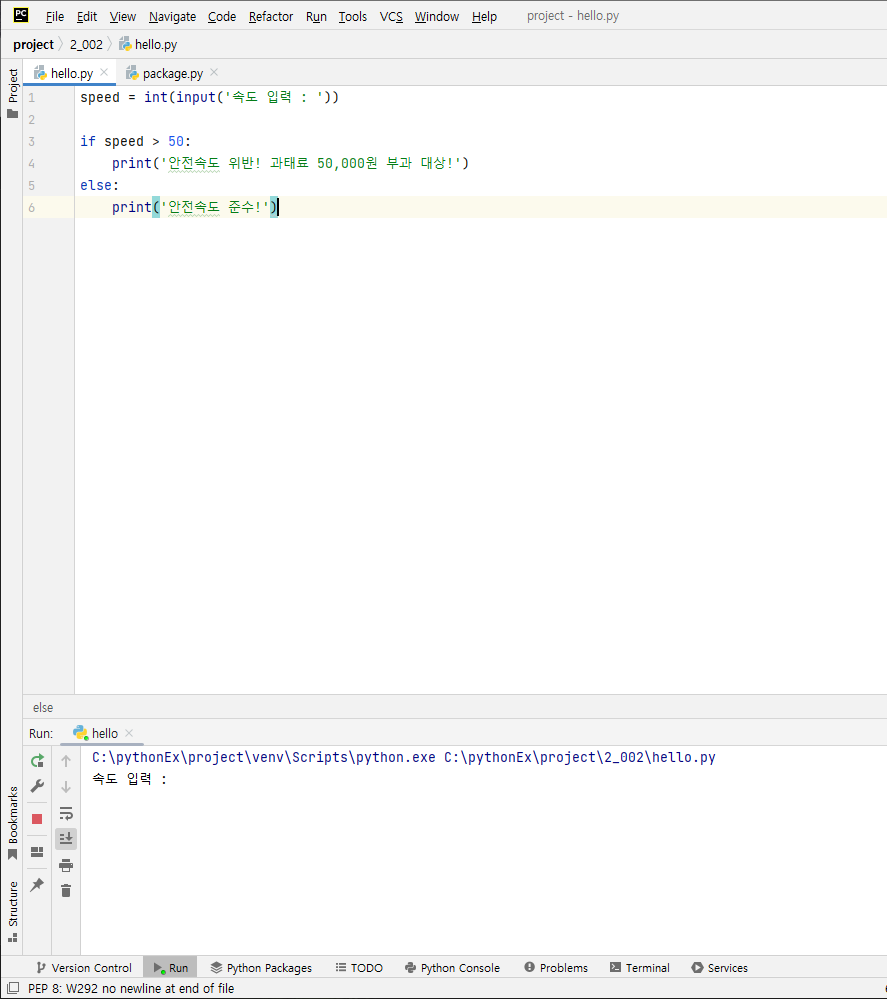Open the VCS menu

pyautogui.click(x=391, y=17)
